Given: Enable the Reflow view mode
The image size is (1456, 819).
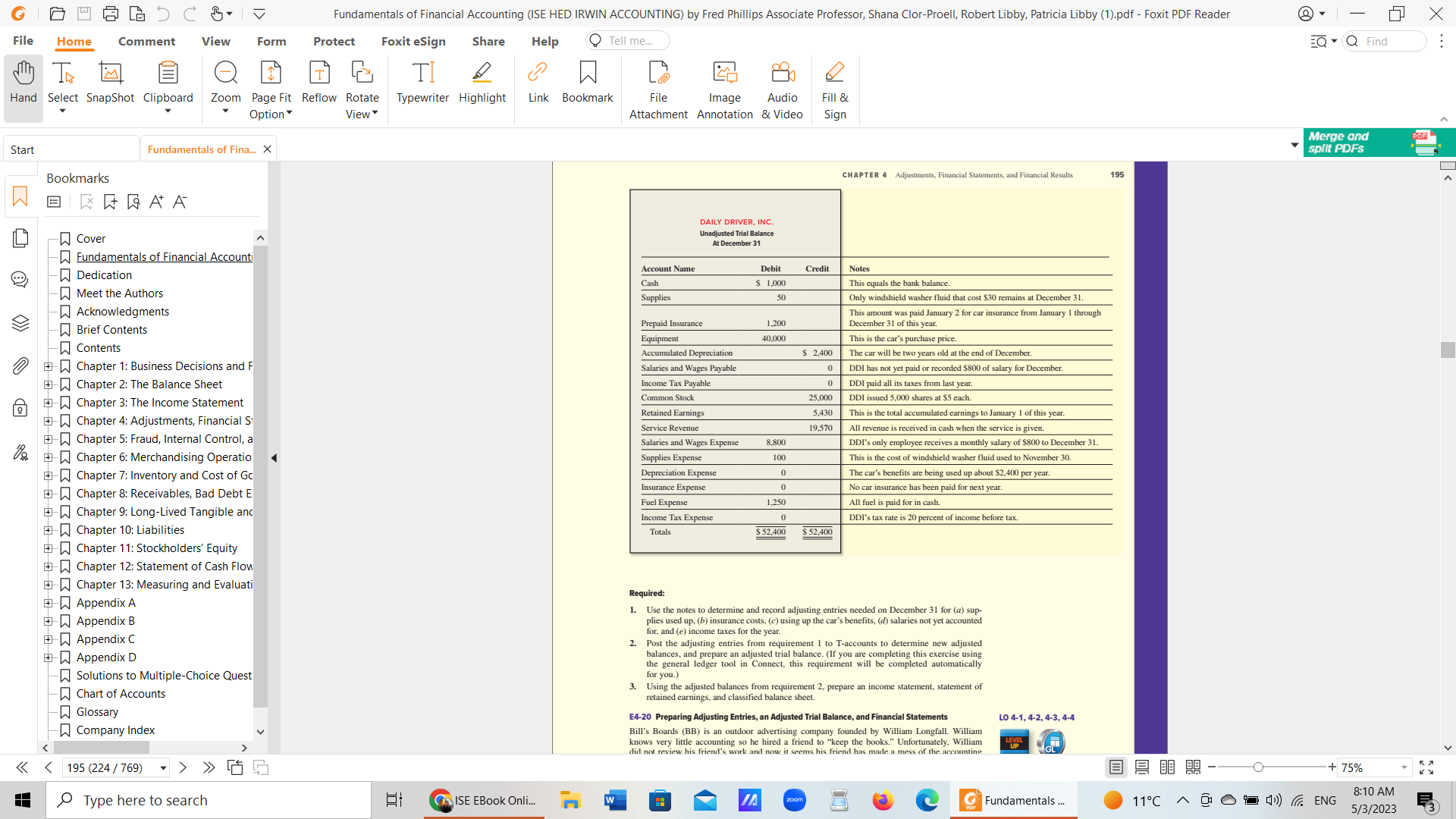Looking at the screenshot, I should pyautogui.click(x=318, y=83).
